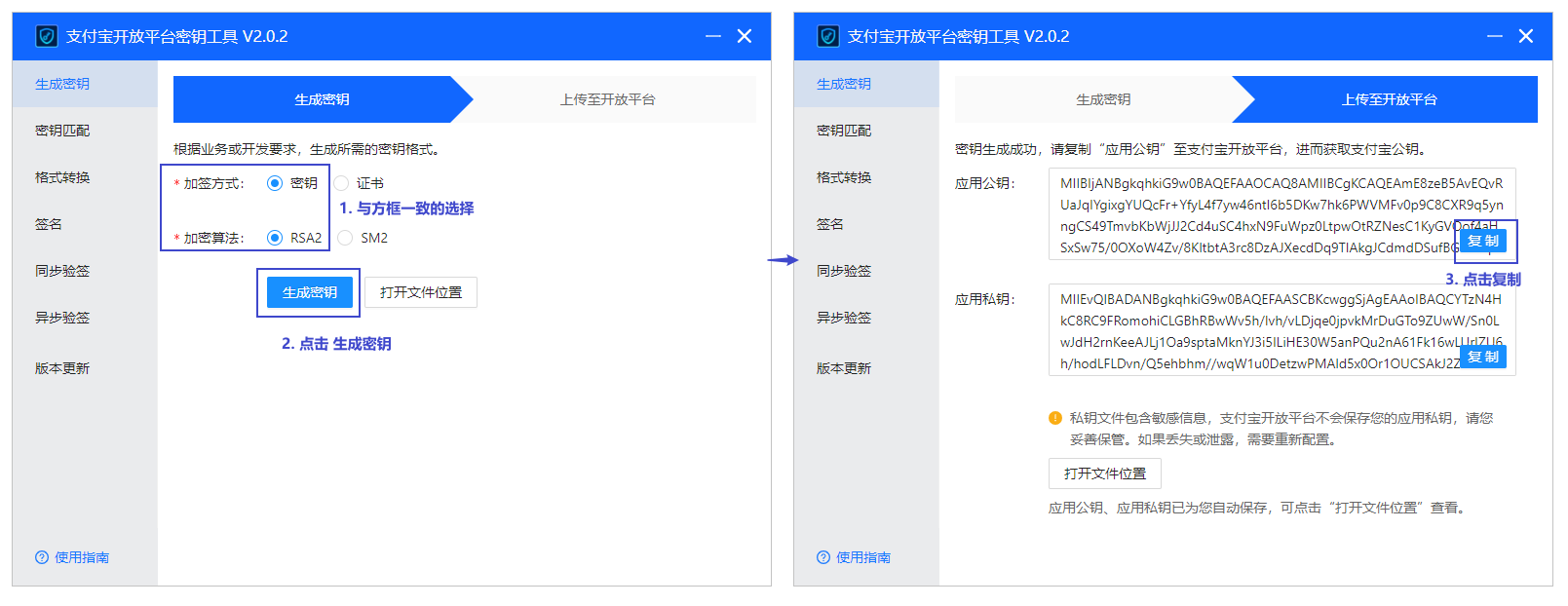
Task: Click the 密钥生成成功 instruction text
Action: (x=1194, y=149)
